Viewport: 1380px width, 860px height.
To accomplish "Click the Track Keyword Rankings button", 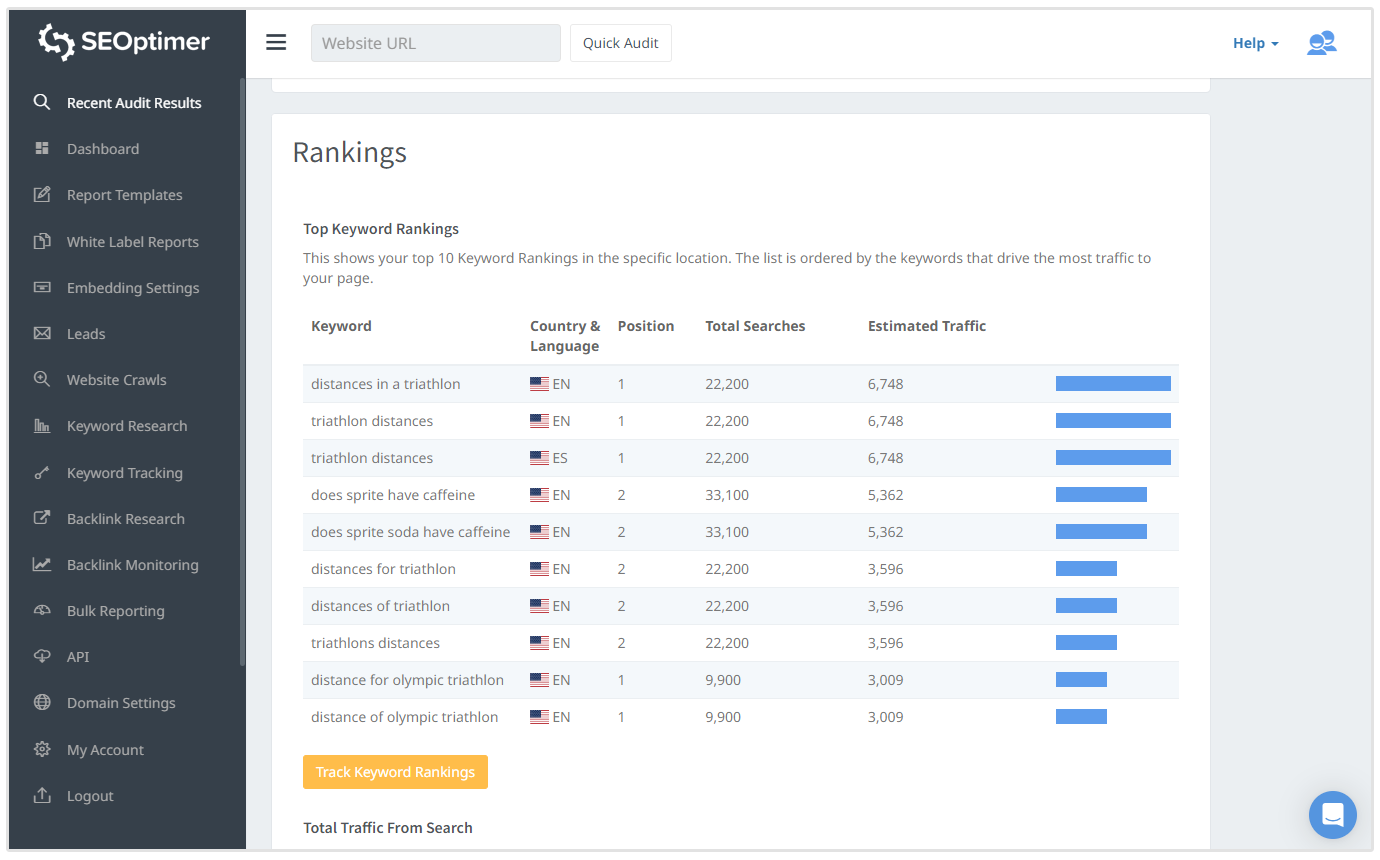I will [x=395, y=772].
